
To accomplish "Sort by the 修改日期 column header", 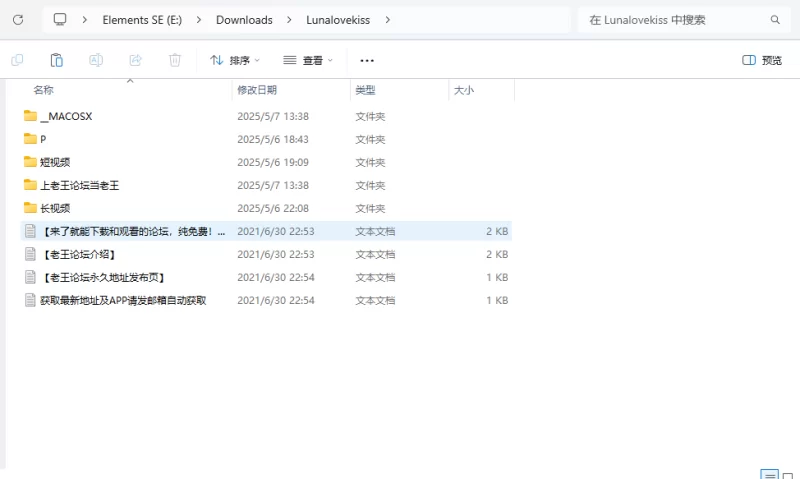I will (x=257, y=90).
